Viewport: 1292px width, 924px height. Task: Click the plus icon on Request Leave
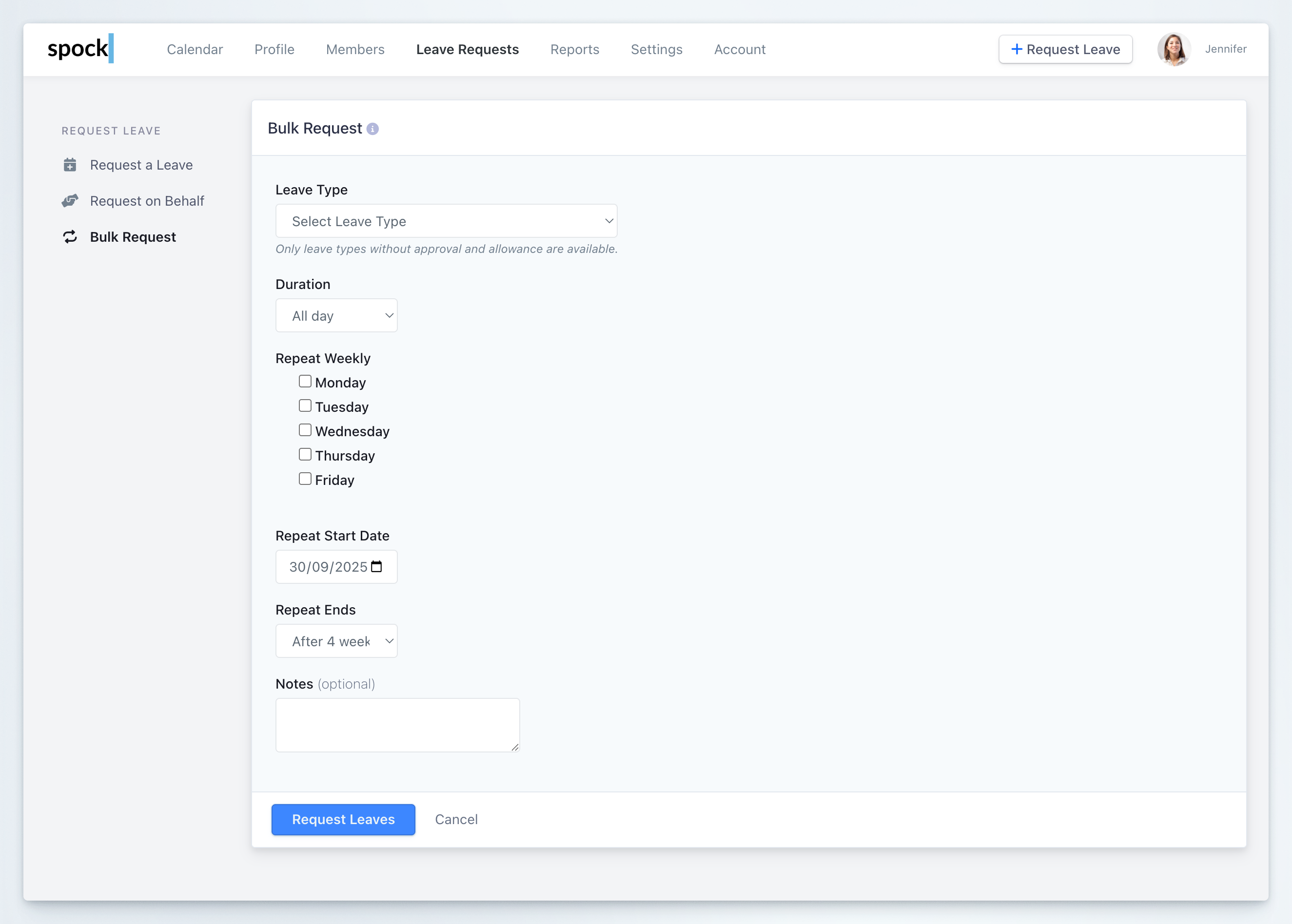tap(1017, 50)
